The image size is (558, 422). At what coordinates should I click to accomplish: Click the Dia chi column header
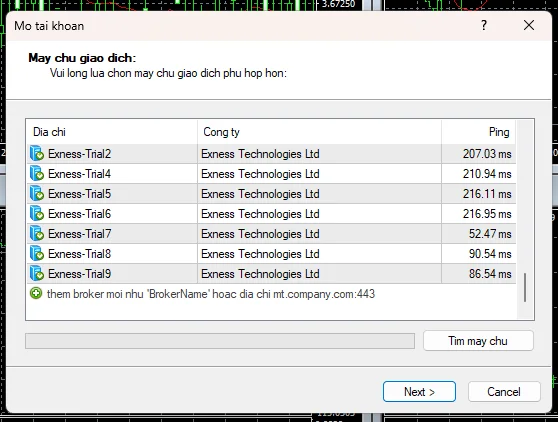[112, 132]
